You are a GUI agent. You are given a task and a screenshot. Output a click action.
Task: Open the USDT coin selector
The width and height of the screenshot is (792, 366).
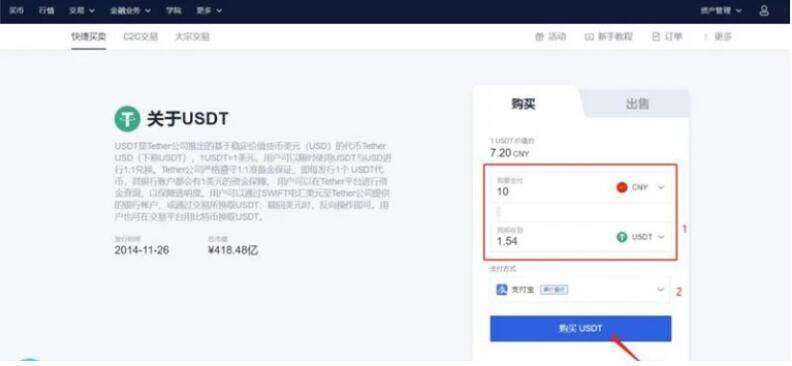pos(640,237)
